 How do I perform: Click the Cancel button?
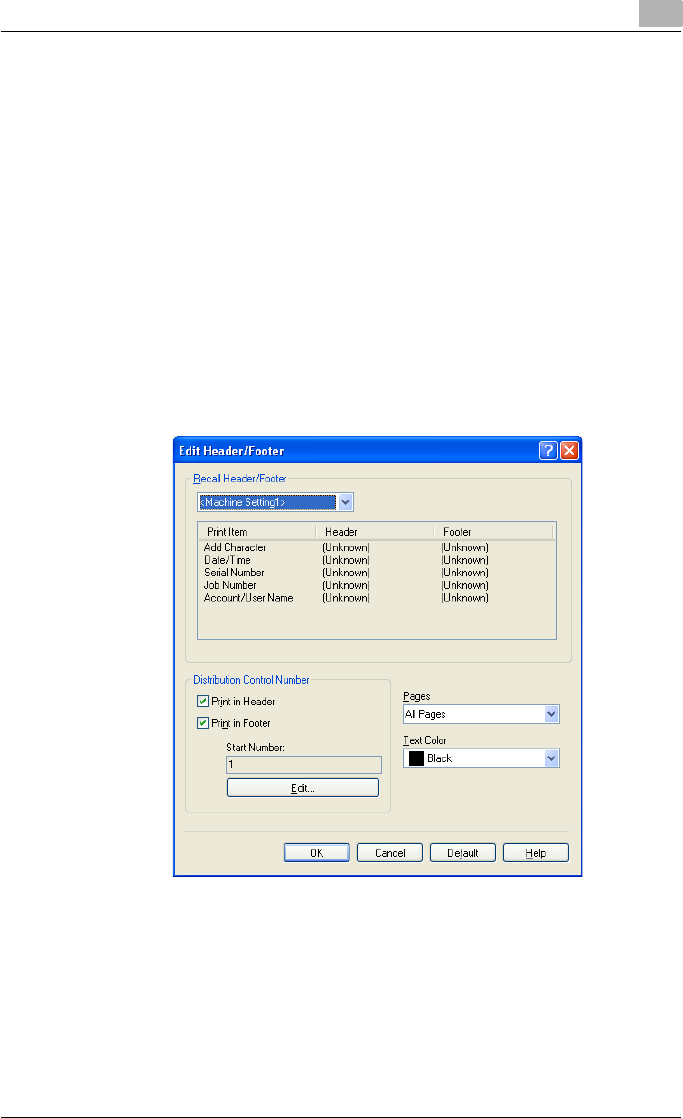point(390,853)
